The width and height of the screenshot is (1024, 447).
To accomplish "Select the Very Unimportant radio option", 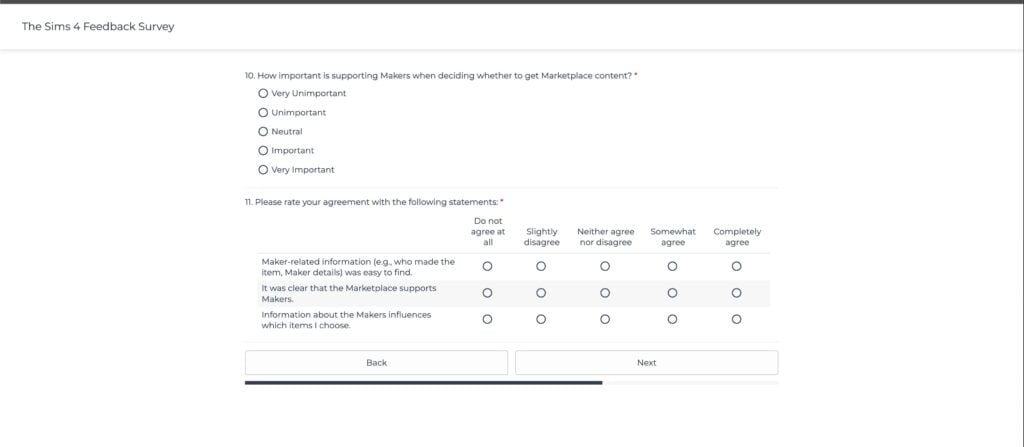I will coord(263,93).
